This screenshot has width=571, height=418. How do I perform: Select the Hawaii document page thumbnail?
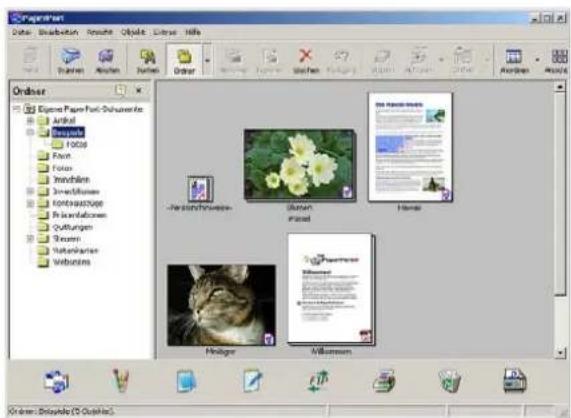[x=410, y=147]
